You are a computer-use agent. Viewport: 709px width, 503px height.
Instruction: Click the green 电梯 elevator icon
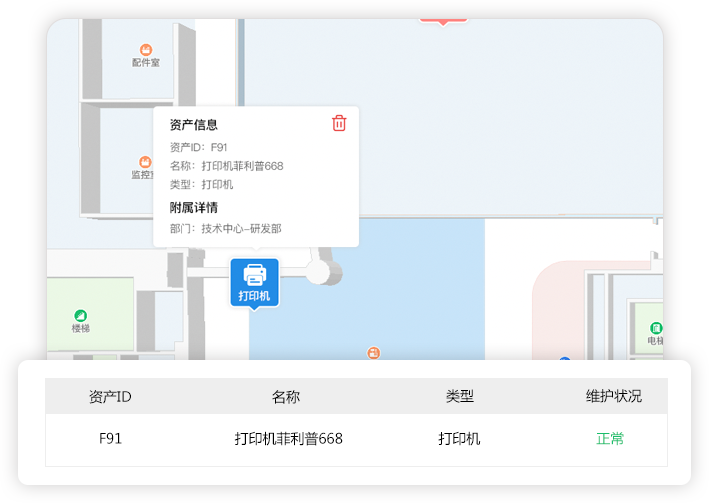coord(656,328)
